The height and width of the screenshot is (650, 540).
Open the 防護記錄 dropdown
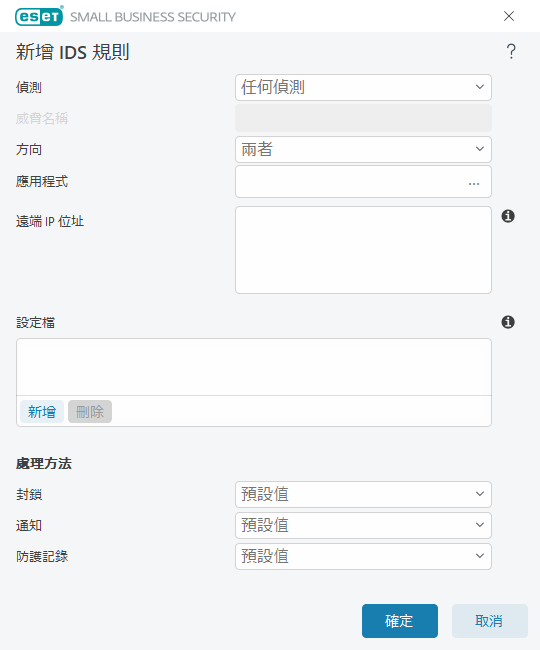coord(363,556)
